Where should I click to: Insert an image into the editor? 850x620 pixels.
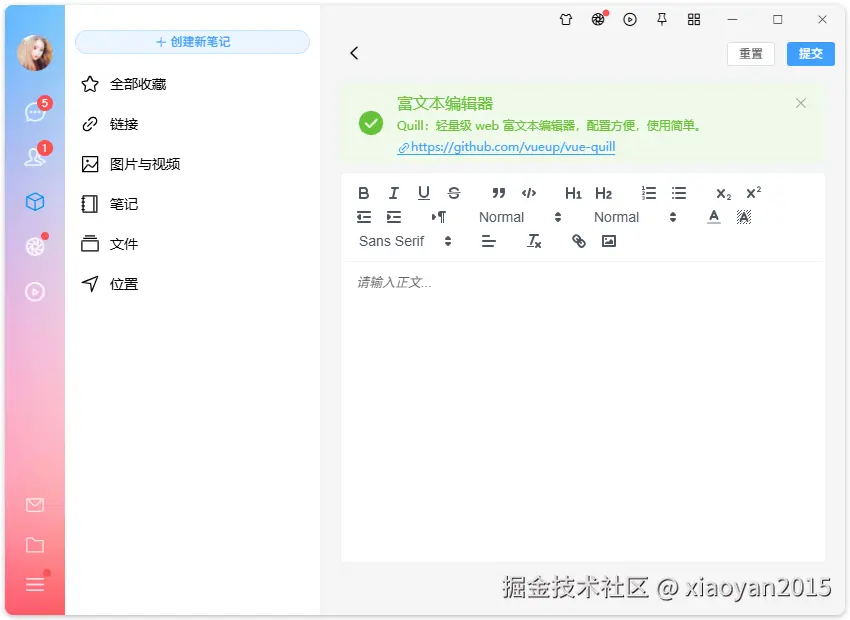pos(609,241)
